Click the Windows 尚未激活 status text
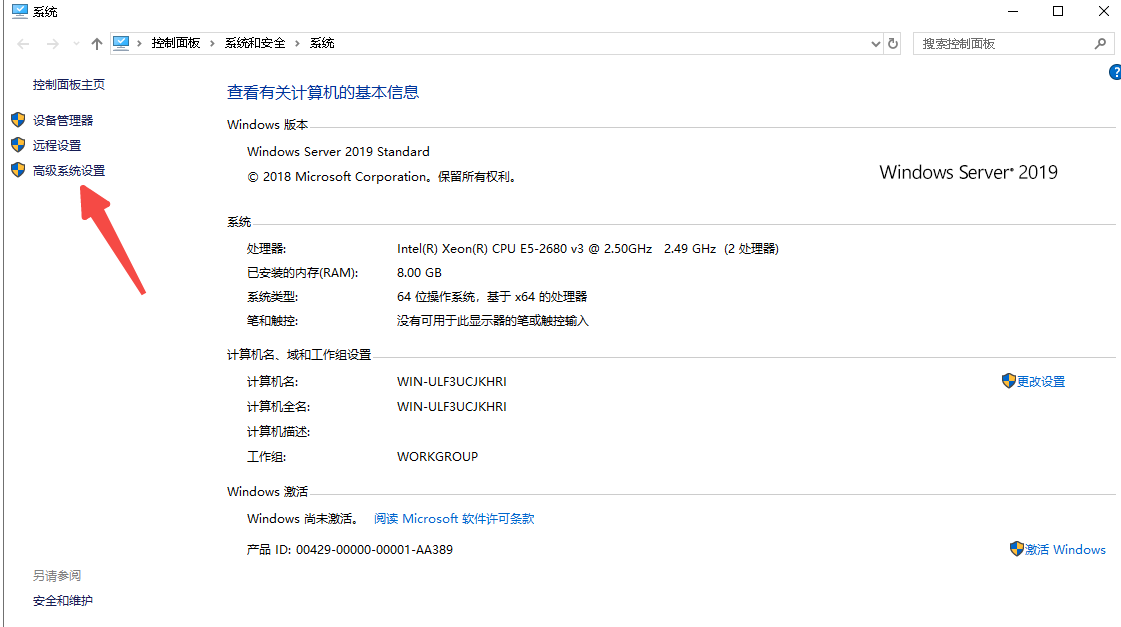The image size is (1121, 627). click(303, 518)
